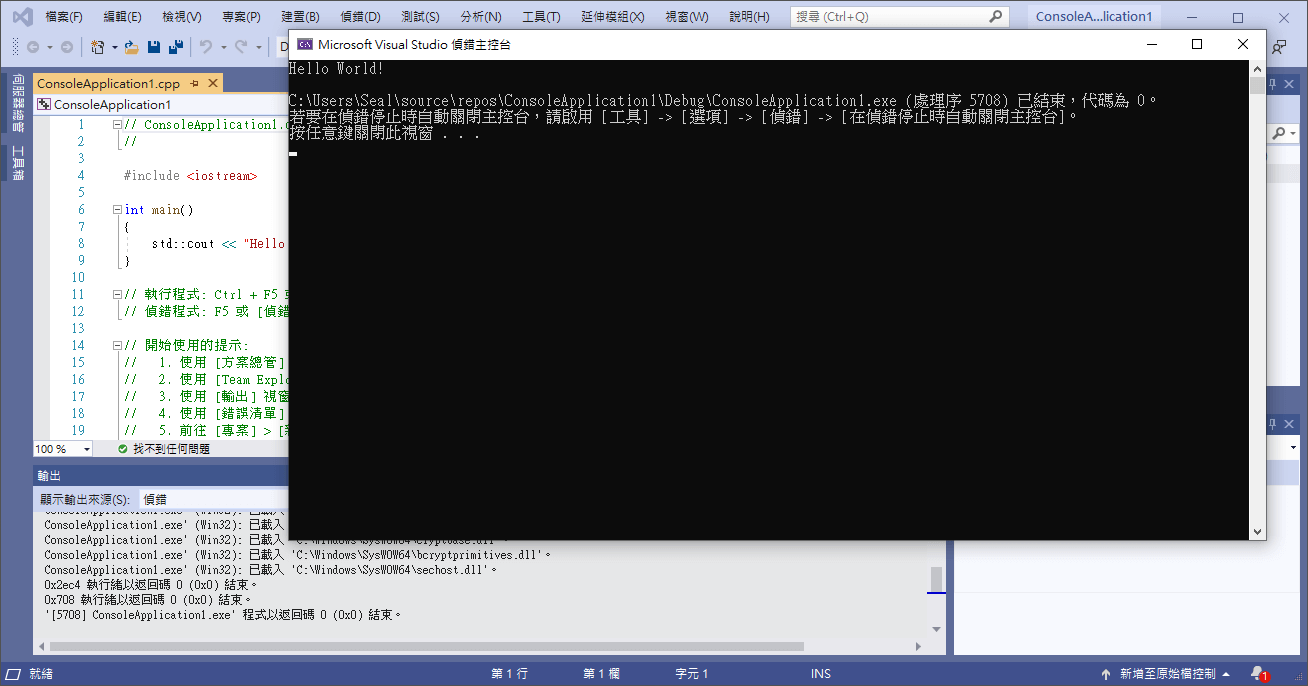
Task: Open the 編輯(E) menu
Action: point(123,17)
